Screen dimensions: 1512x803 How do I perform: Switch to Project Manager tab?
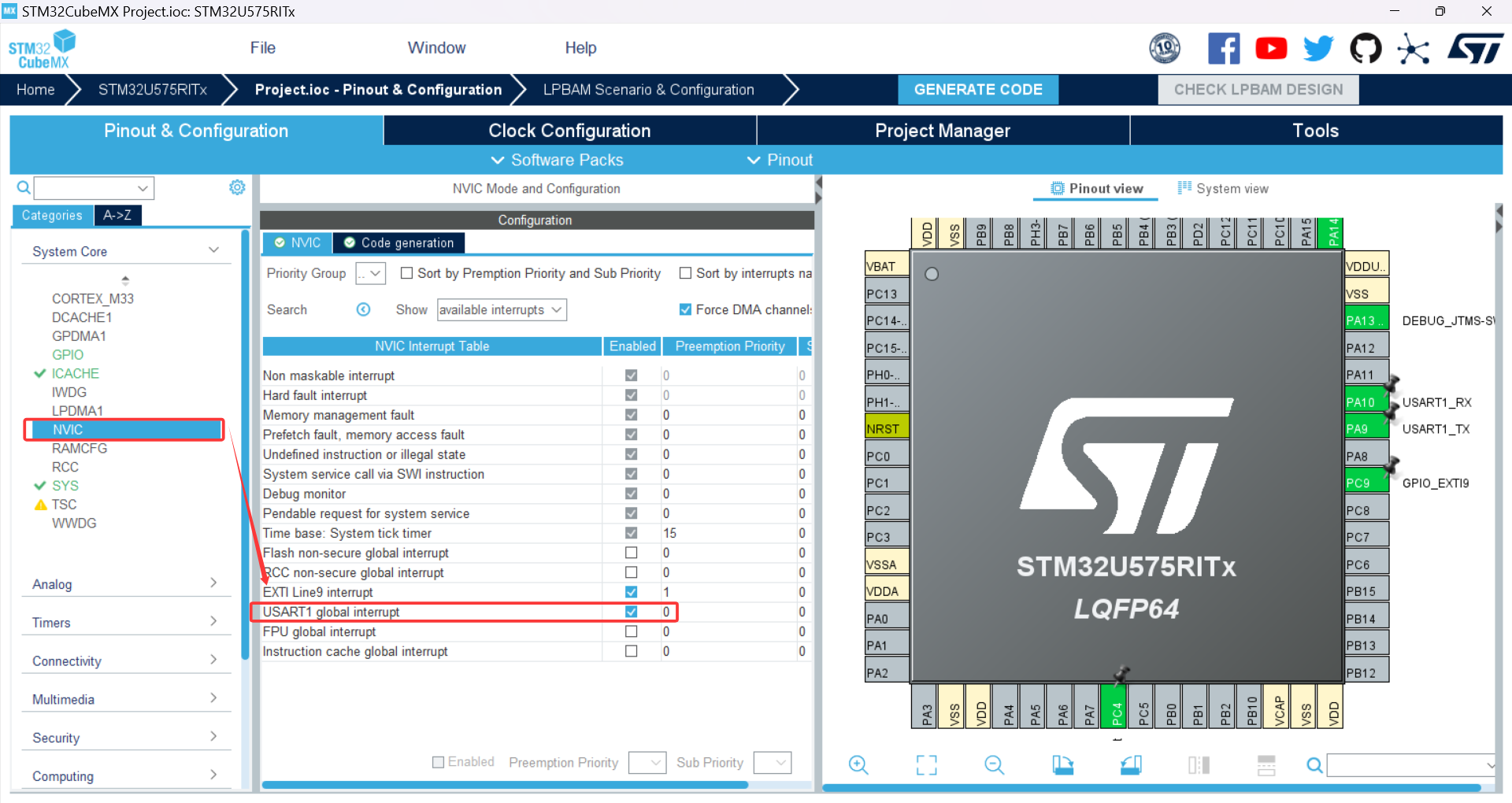pos(943,131)
